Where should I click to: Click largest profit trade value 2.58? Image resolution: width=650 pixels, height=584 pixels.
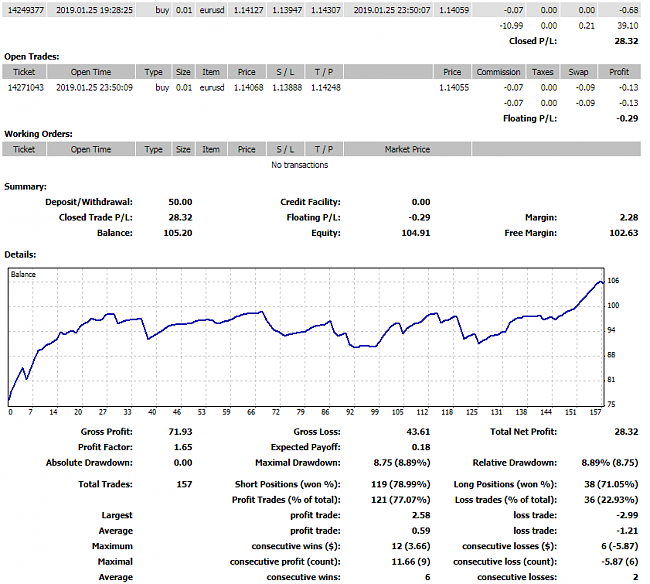pyautogui.click(x=421, y=515)
